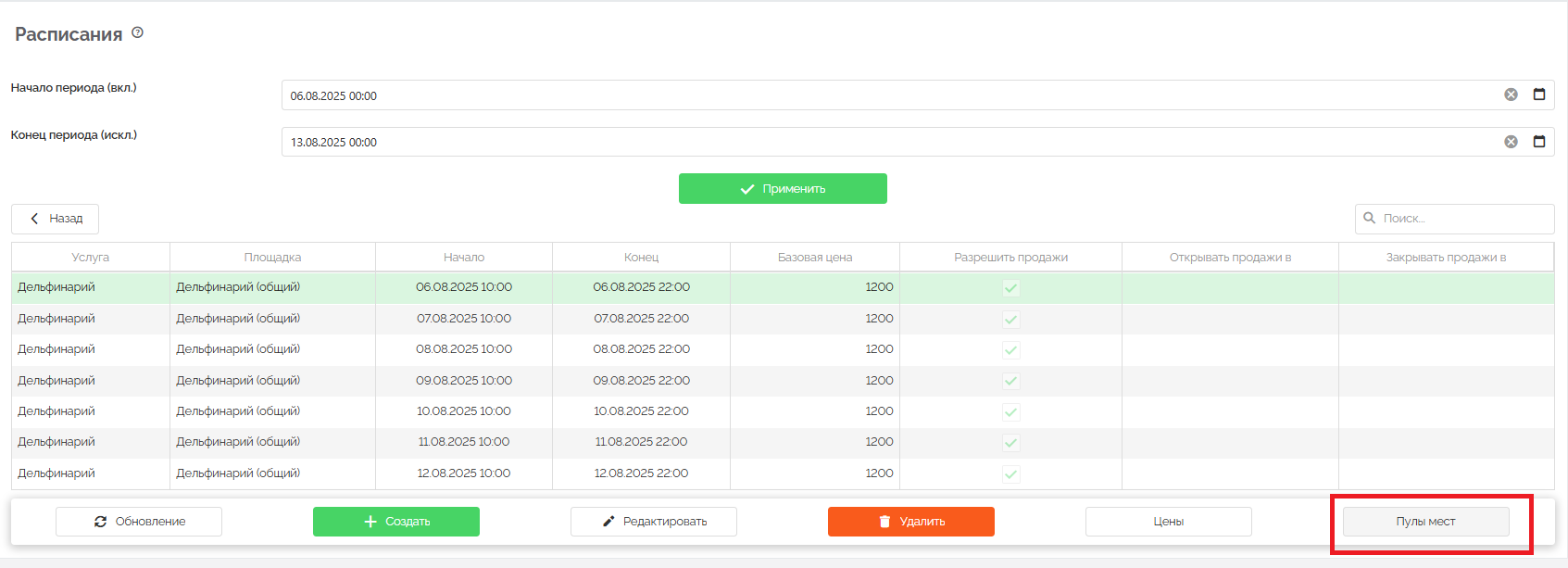Open calendar for Конец периода field

[x=1539, y=142]
